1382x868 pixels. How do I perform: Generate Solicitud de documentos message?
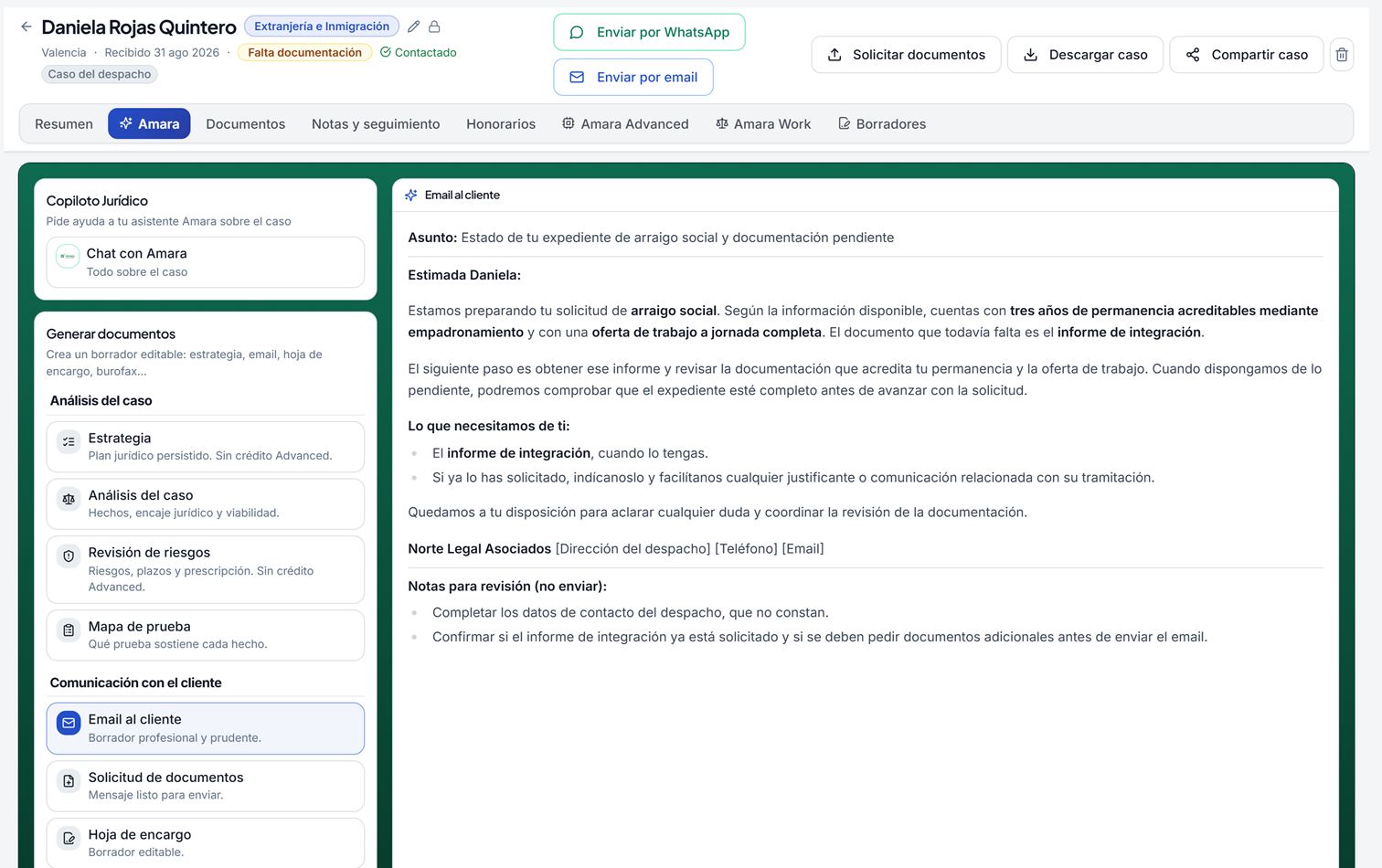pyautogui.click(x=206, y=786)
